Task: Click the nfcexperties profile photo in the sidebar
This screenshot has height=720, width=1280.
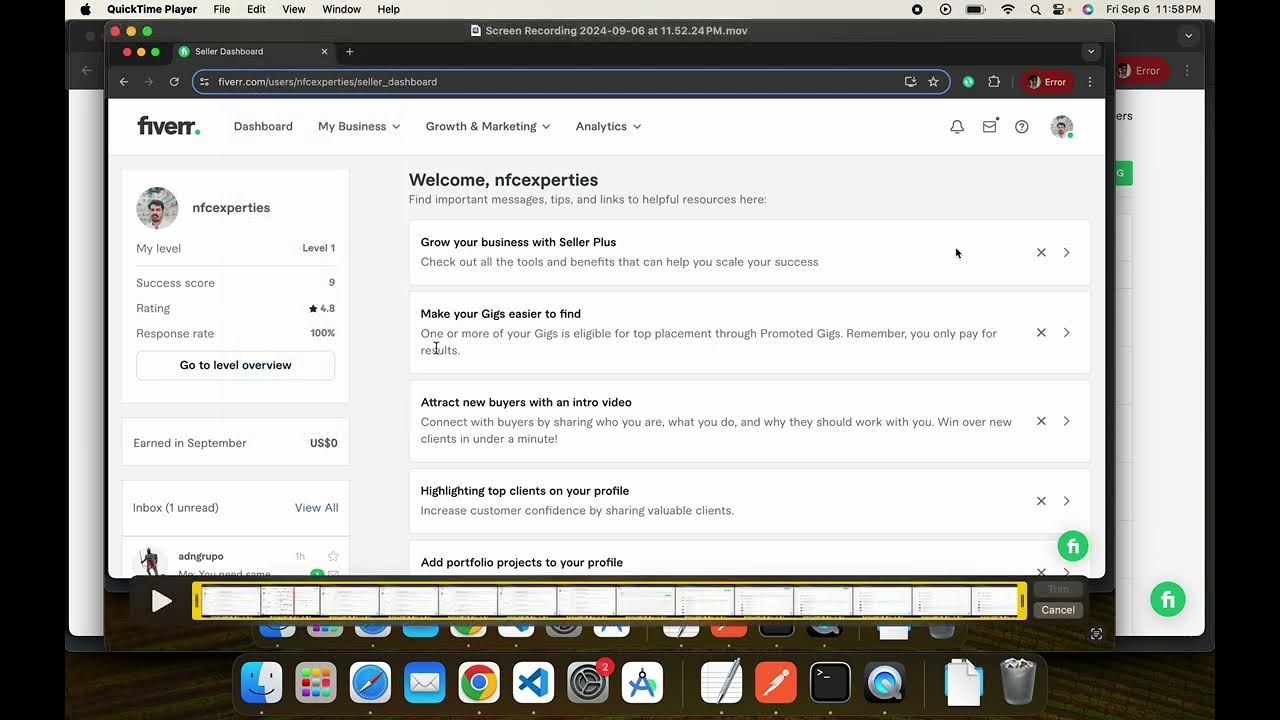Action: pyautogui.click(x=157, y=208)
